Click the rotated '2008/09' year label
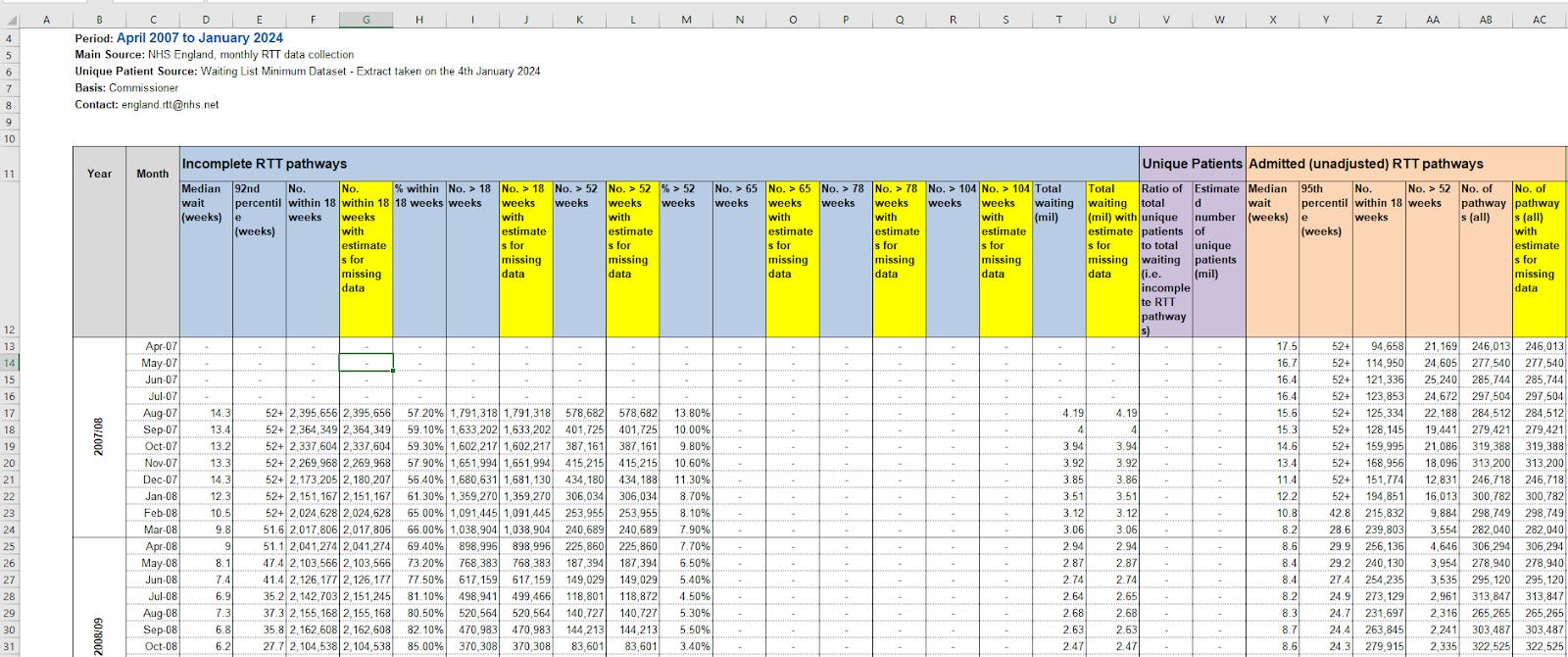The height and width of the screenshot is (657, 1568). pyautogui.click(x=99, y=634)
